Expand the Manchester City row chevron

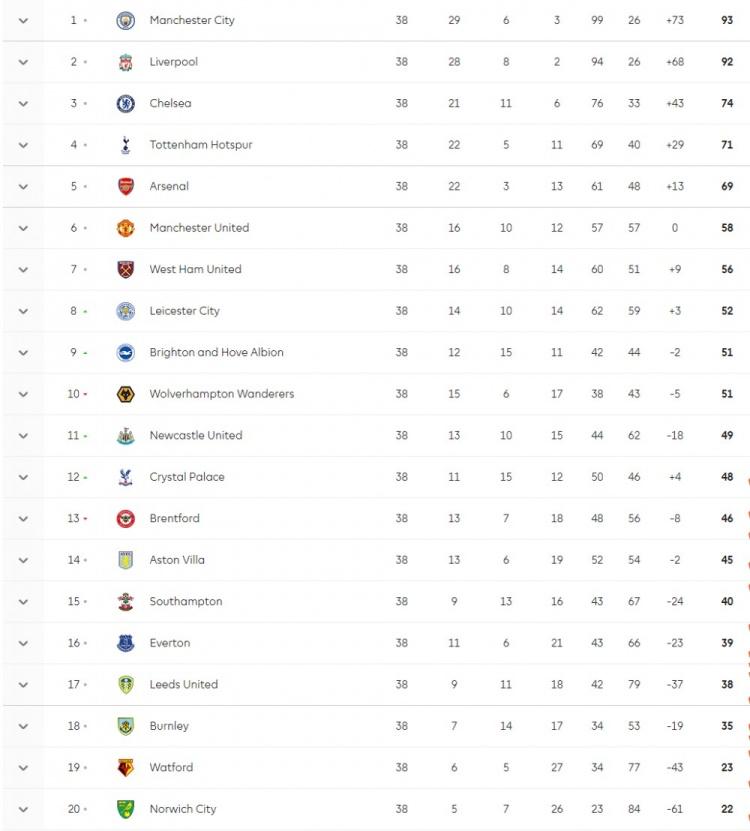23,20
